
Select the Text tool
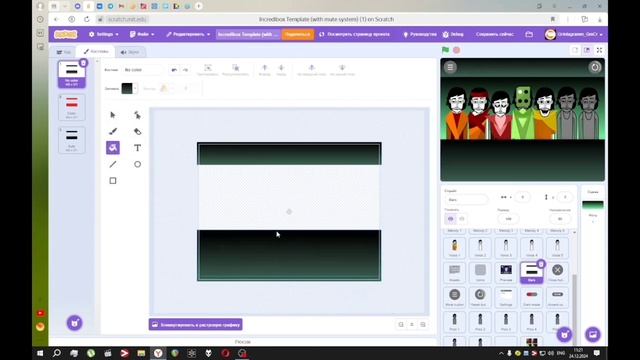tap(137, 148)
